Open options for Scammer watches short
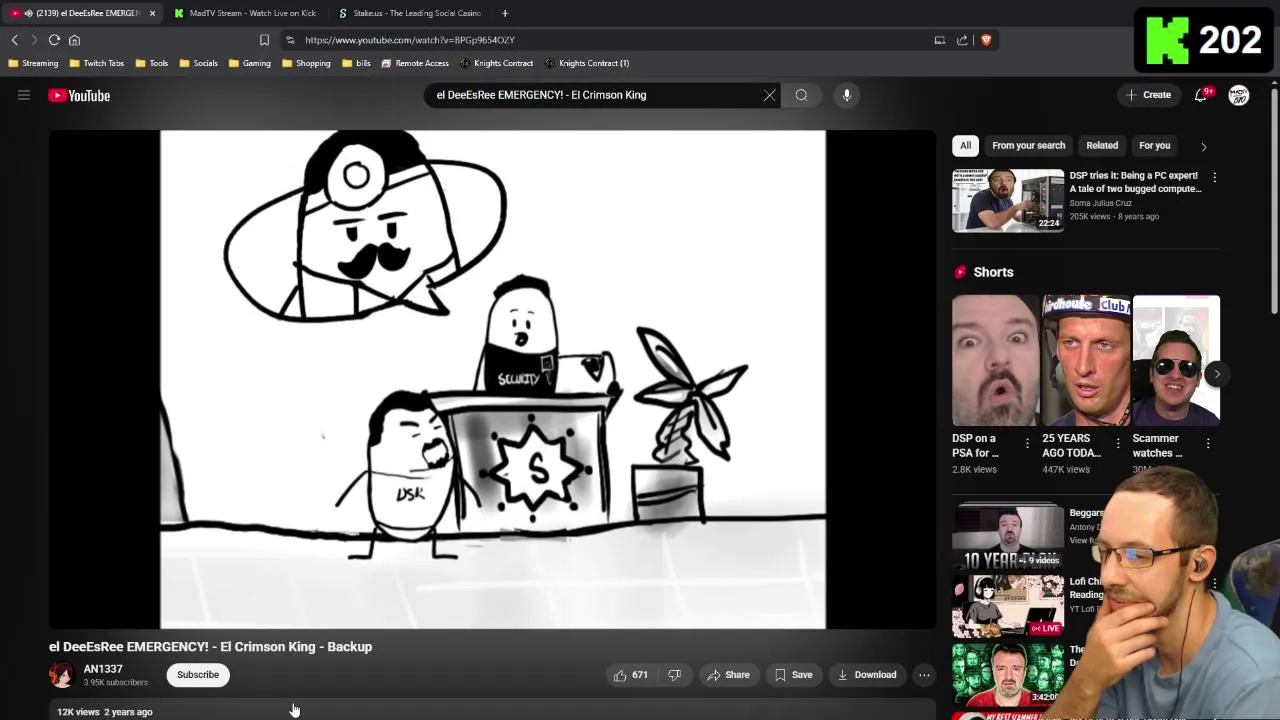This screenshot has height=720, width=1280. point(1207,443)
